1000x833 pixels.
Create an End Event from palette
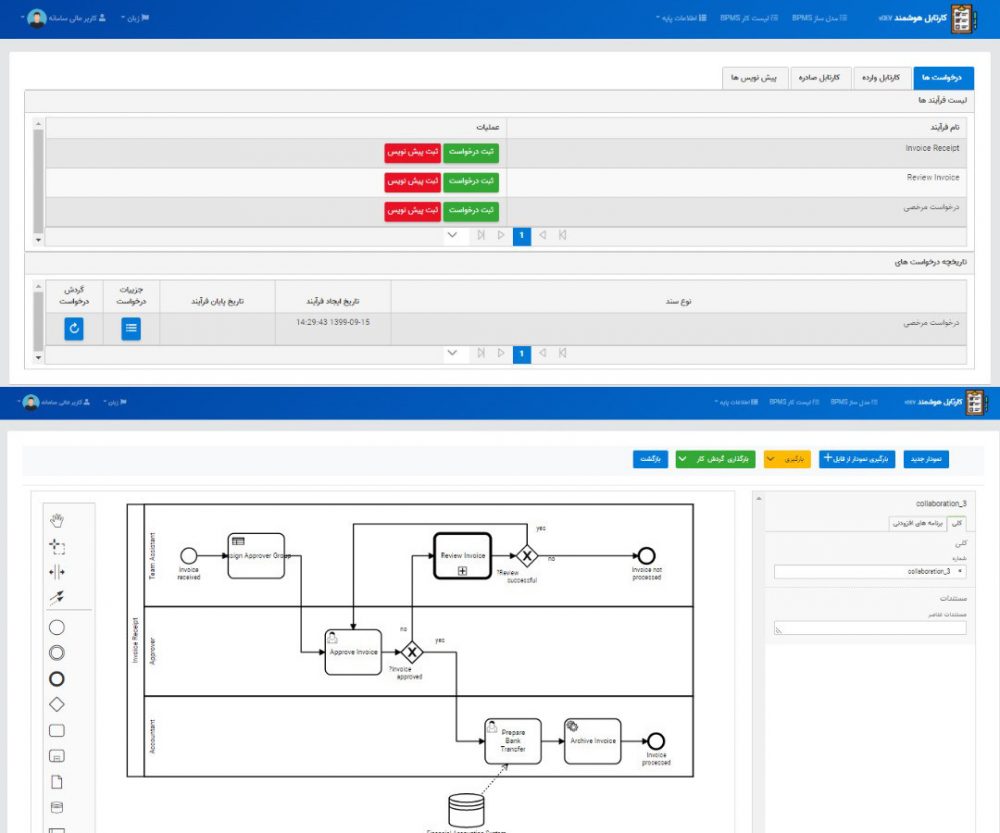(x=57, y=678)
